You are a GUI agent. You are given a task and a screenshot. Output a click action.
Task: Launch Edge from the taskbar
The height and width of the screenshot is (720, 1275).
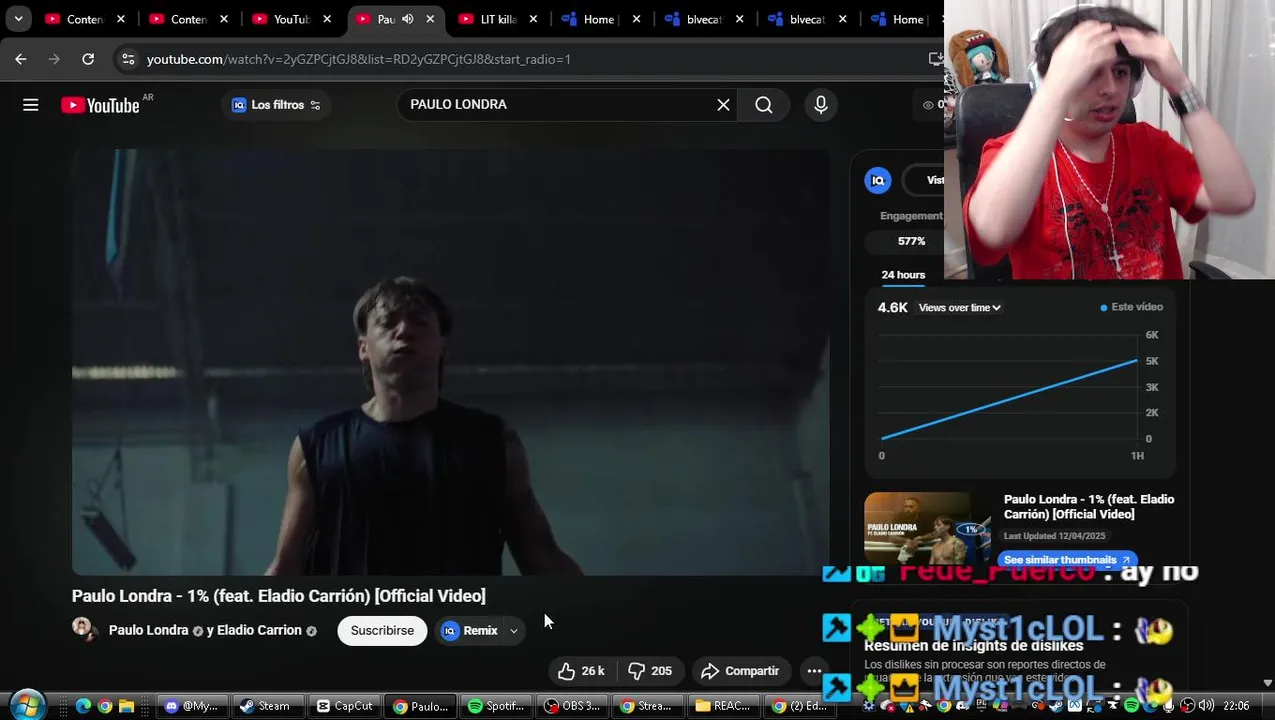[83, 706]
